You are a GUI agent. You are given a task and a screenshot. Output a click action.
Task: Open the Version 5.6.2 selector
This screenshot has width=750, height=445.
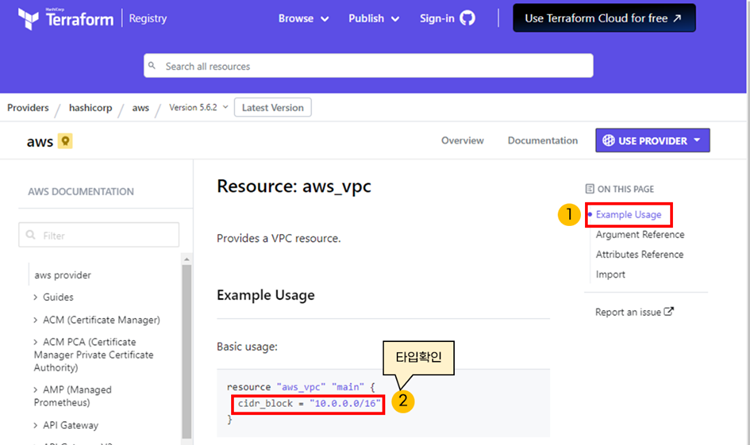(x=198, y=107)
